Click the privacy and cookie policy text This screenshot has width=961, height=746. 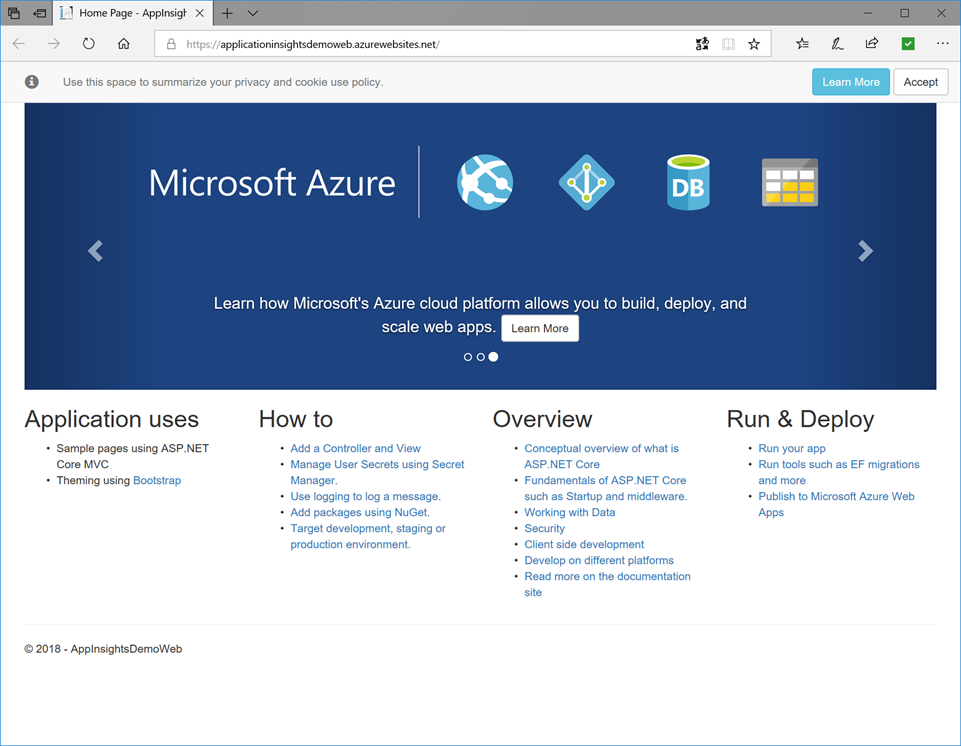pyautogui.click(x=223, y=82)
